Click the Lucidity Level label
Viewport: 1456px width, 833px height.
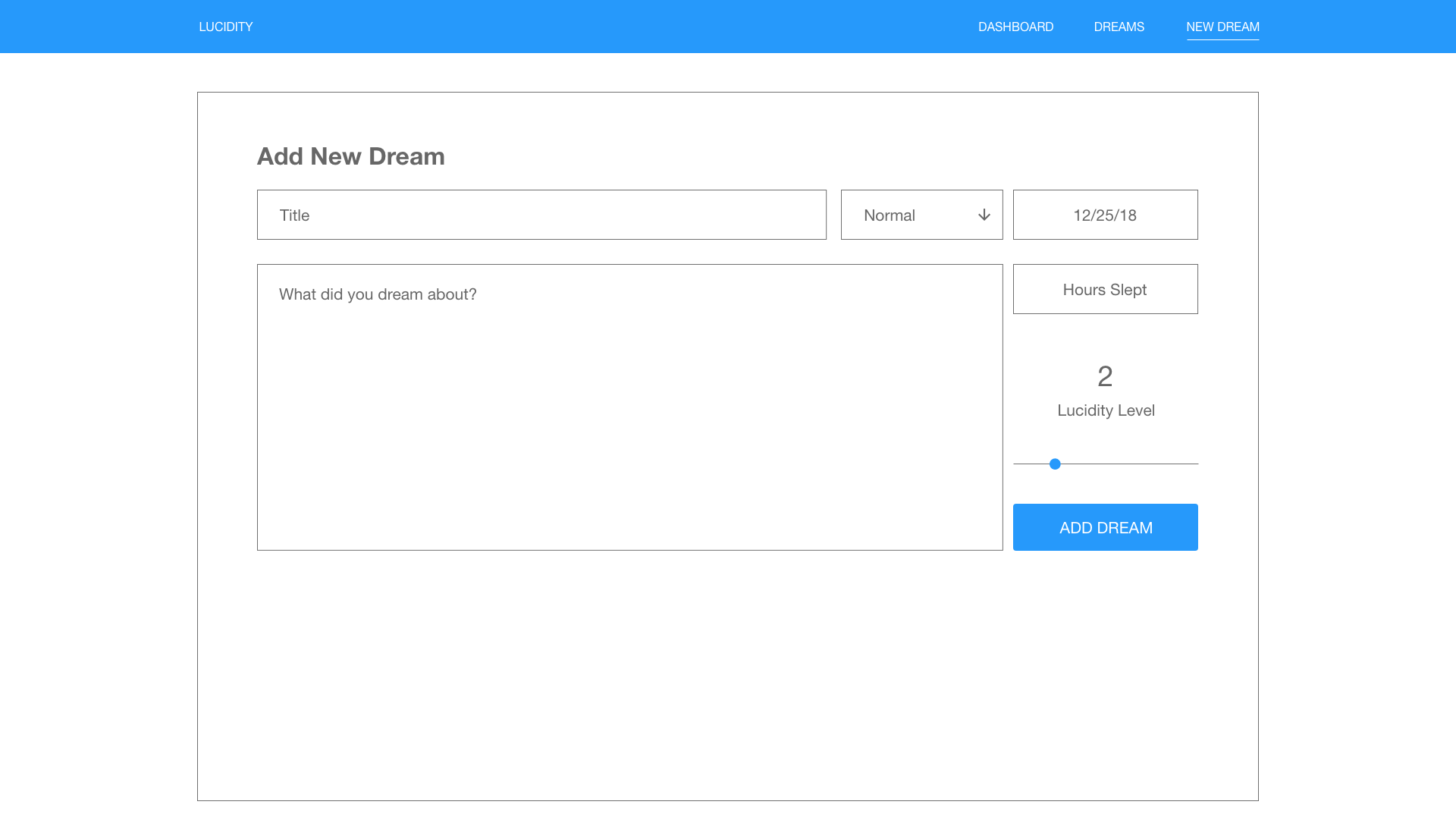1106,410
